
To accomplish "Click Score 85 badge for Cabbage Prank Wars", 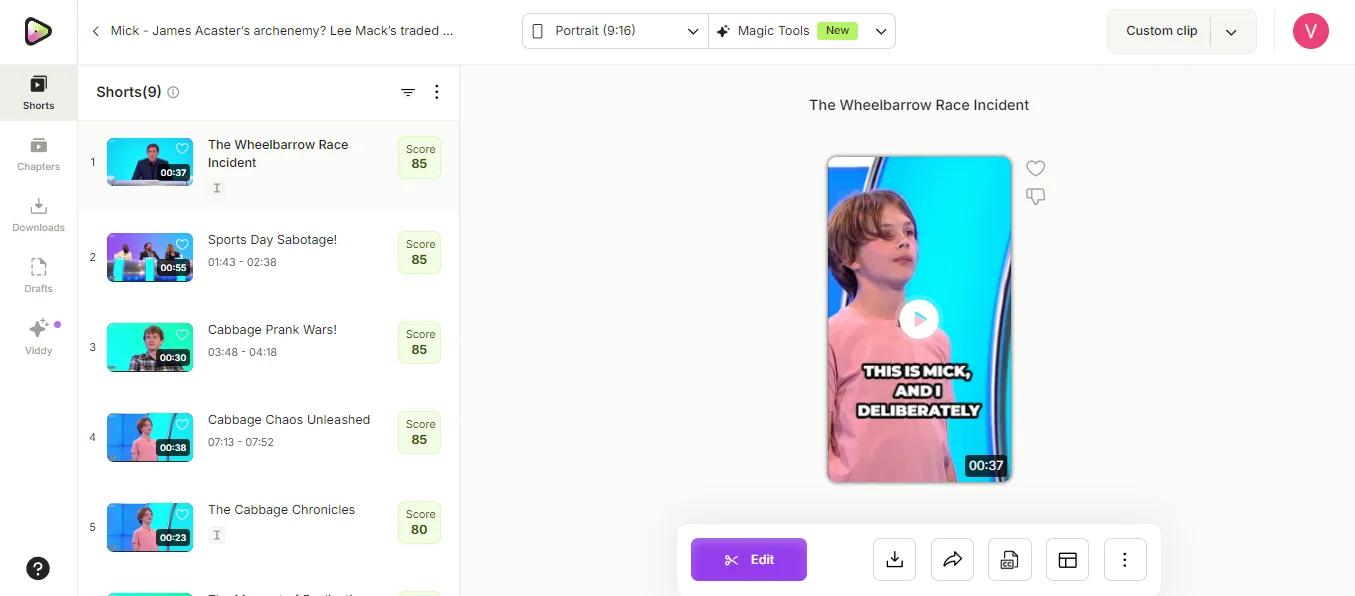I will pyautogui.click(x=419, y=342).
